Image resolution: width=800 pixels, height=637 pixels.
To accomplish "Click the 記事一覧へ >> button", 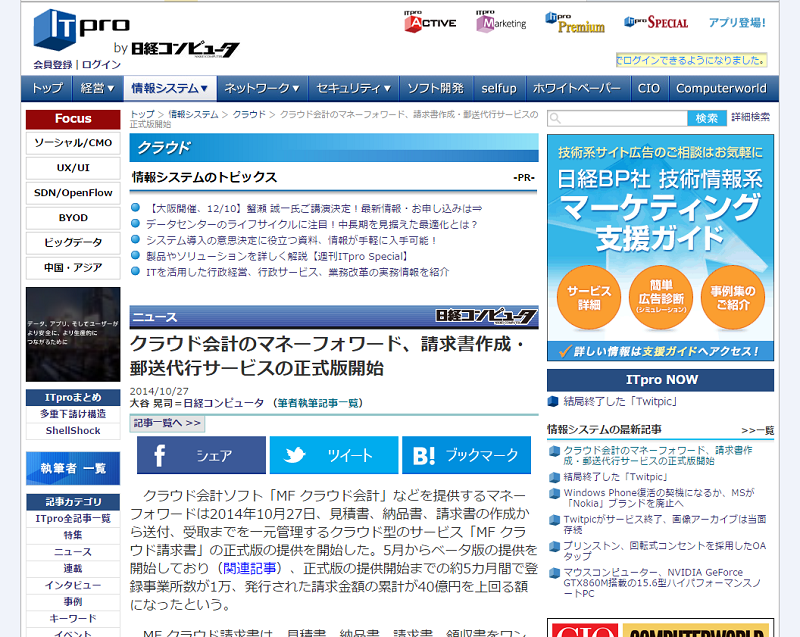I will (x=167, y=423).
